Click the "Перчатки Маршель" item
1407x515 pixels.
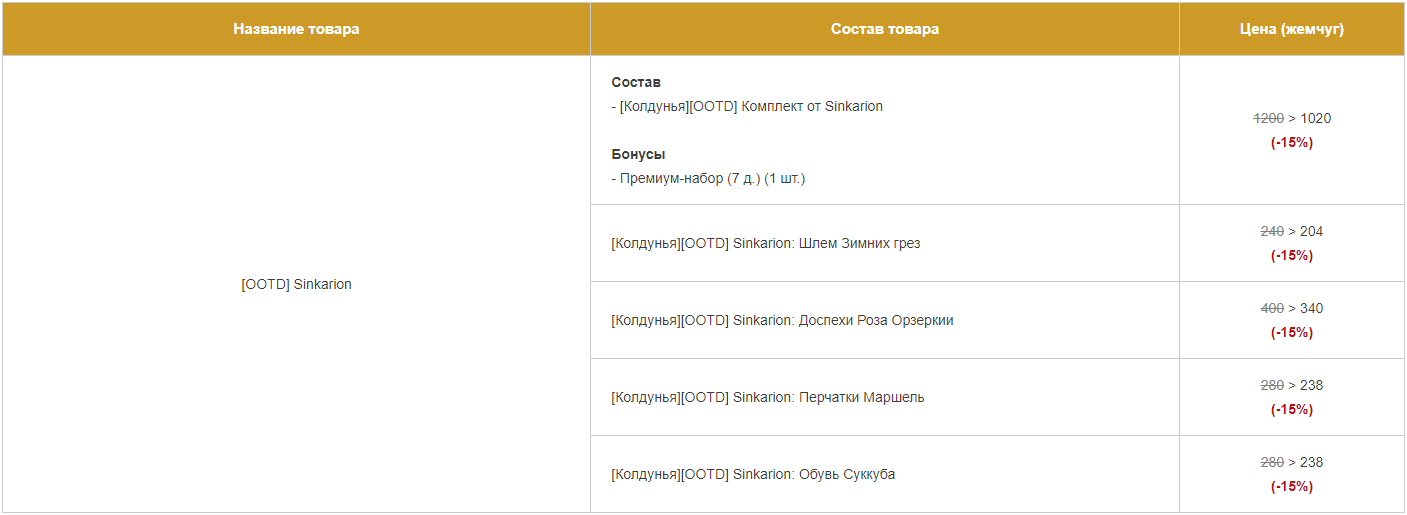(x=767, y=397)
